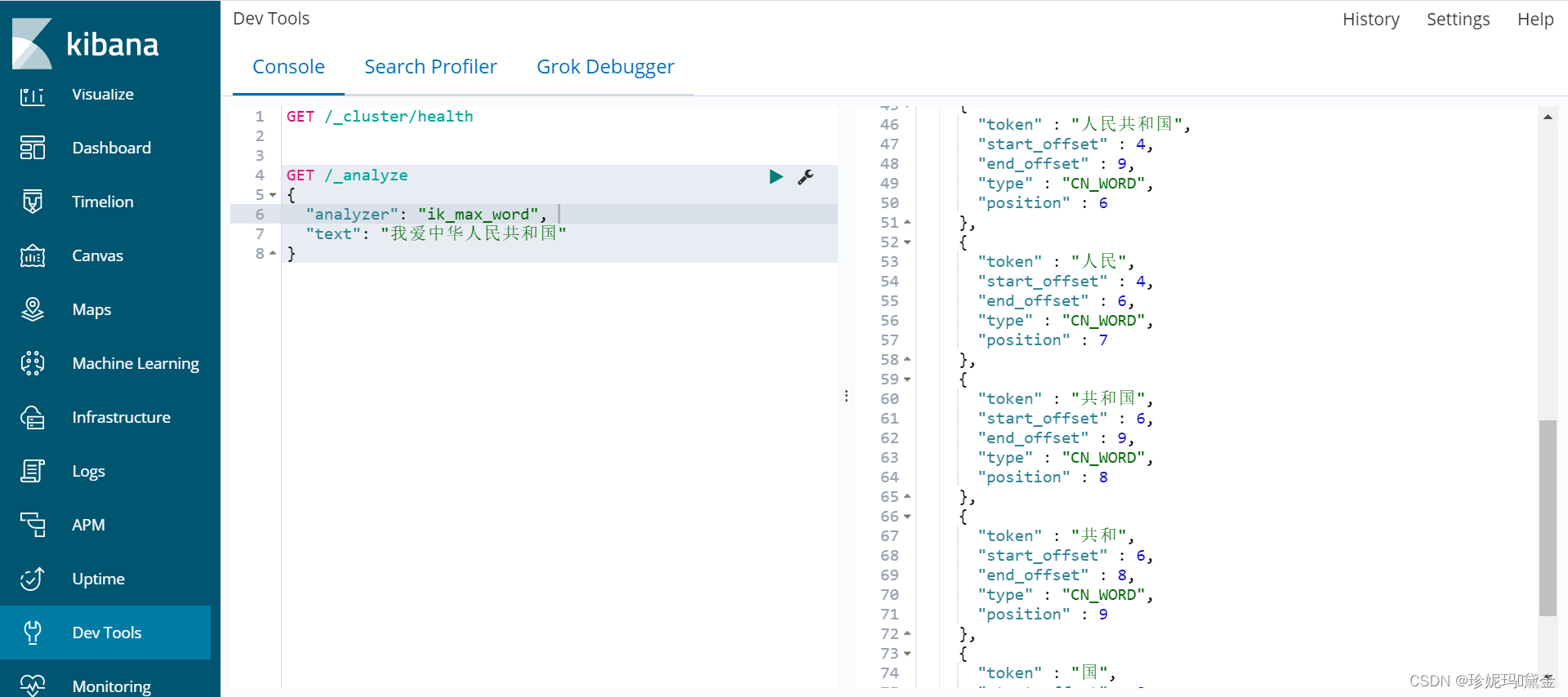The image size is (1568, 697).
Task: Open the Dashboard sidebar icon
Action: [x=33, y=148]
